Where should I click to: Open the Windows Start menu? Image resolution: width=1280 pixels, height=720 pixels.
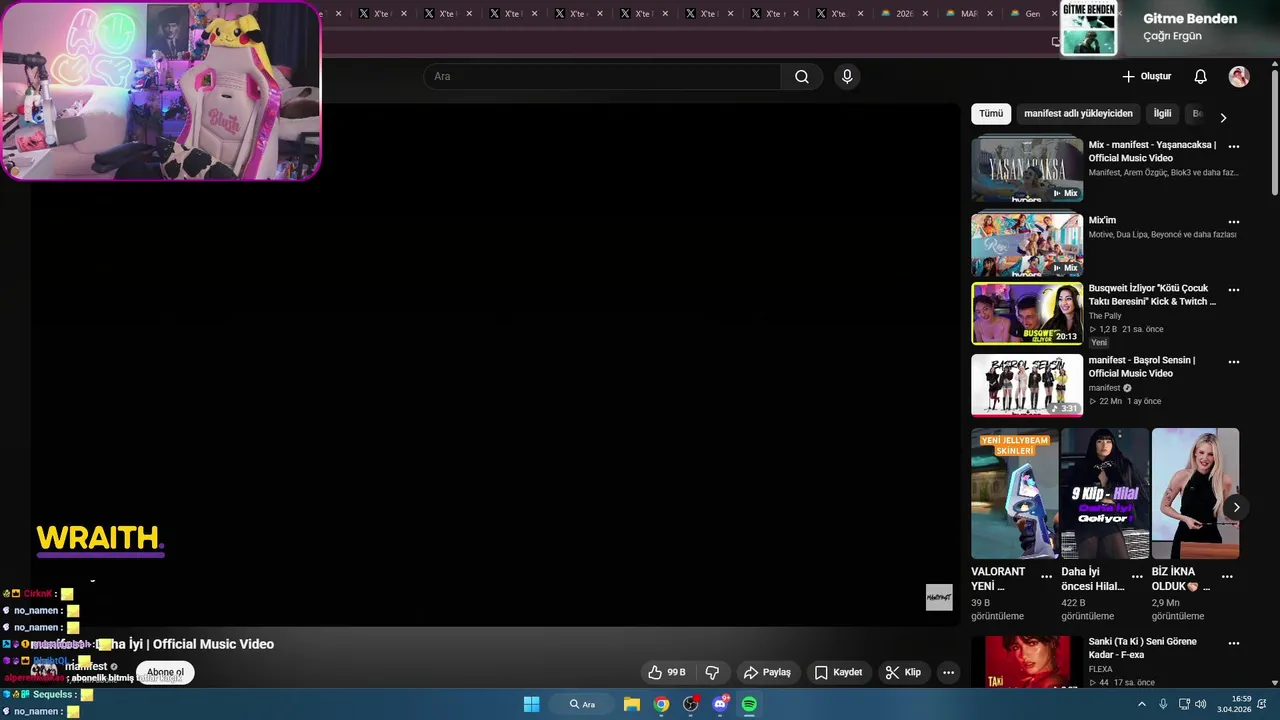(x=532, y=704)
